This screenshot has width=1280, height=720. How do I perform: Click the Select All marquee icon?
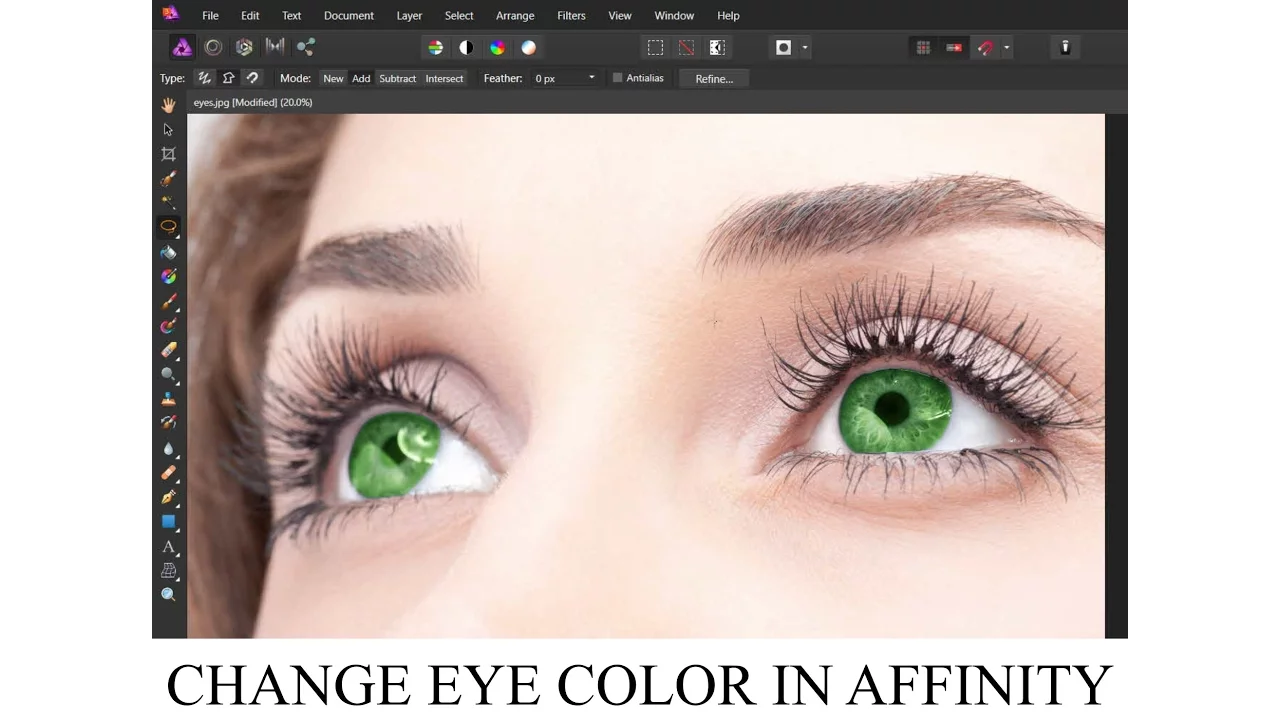[655, 47]
